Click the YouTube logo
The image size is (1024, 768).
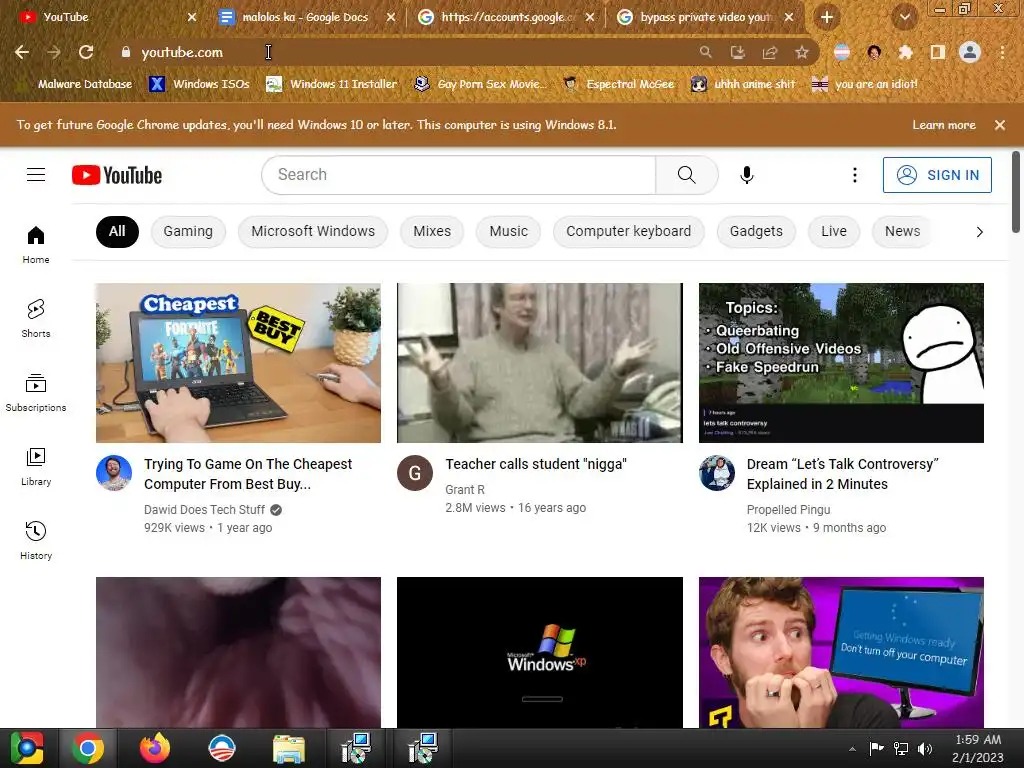click(x=117, y=175)
